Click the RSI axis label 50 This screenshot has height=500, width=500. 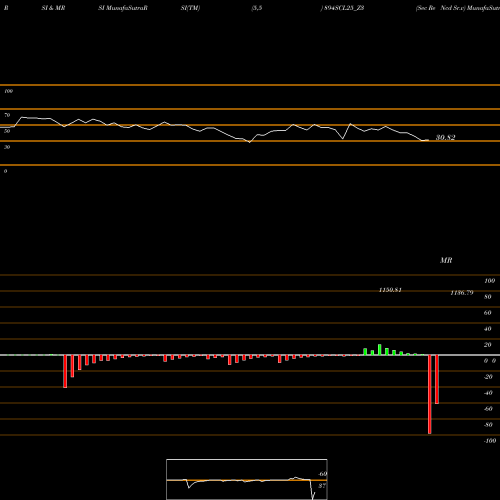[x=7, y=131]
